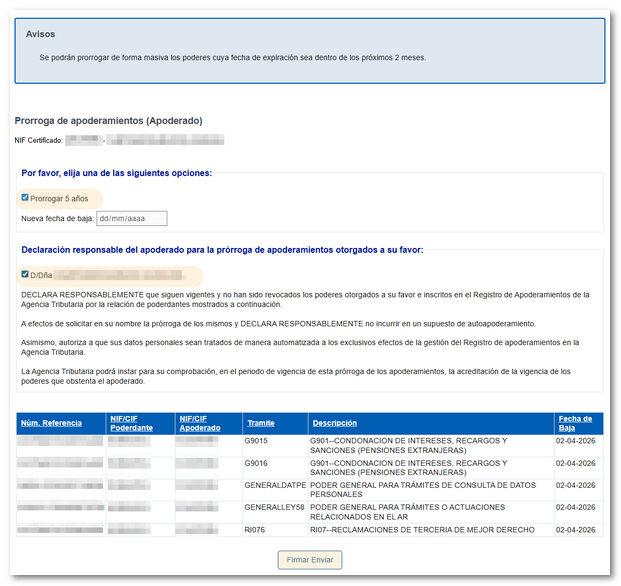Select the G9015 tramite cell

click(257, 440)
